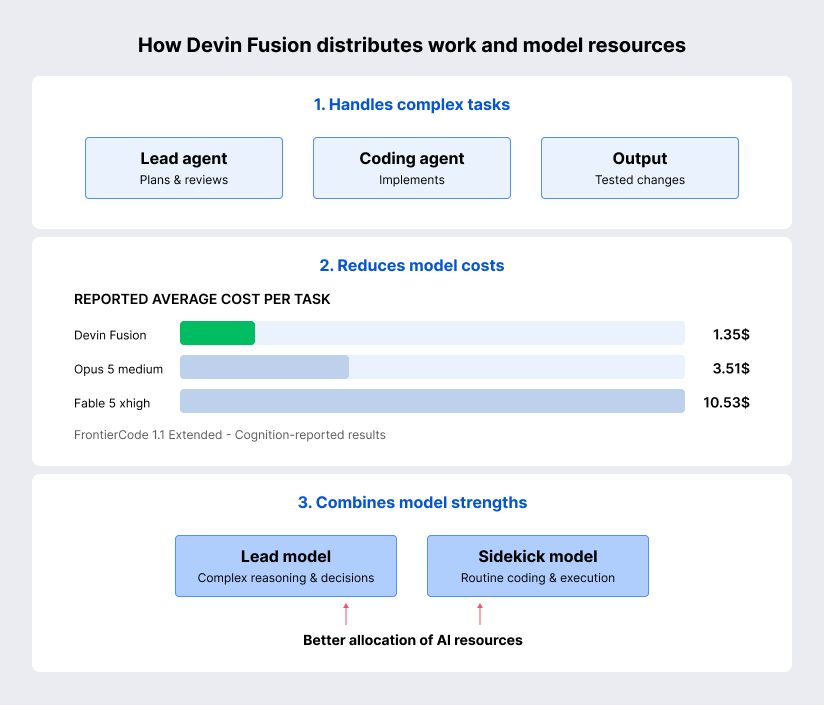The width and height of the screenshot is (824, 705).
Task: Click the green Devin Fusion cost bar
Action: [218, 333]
